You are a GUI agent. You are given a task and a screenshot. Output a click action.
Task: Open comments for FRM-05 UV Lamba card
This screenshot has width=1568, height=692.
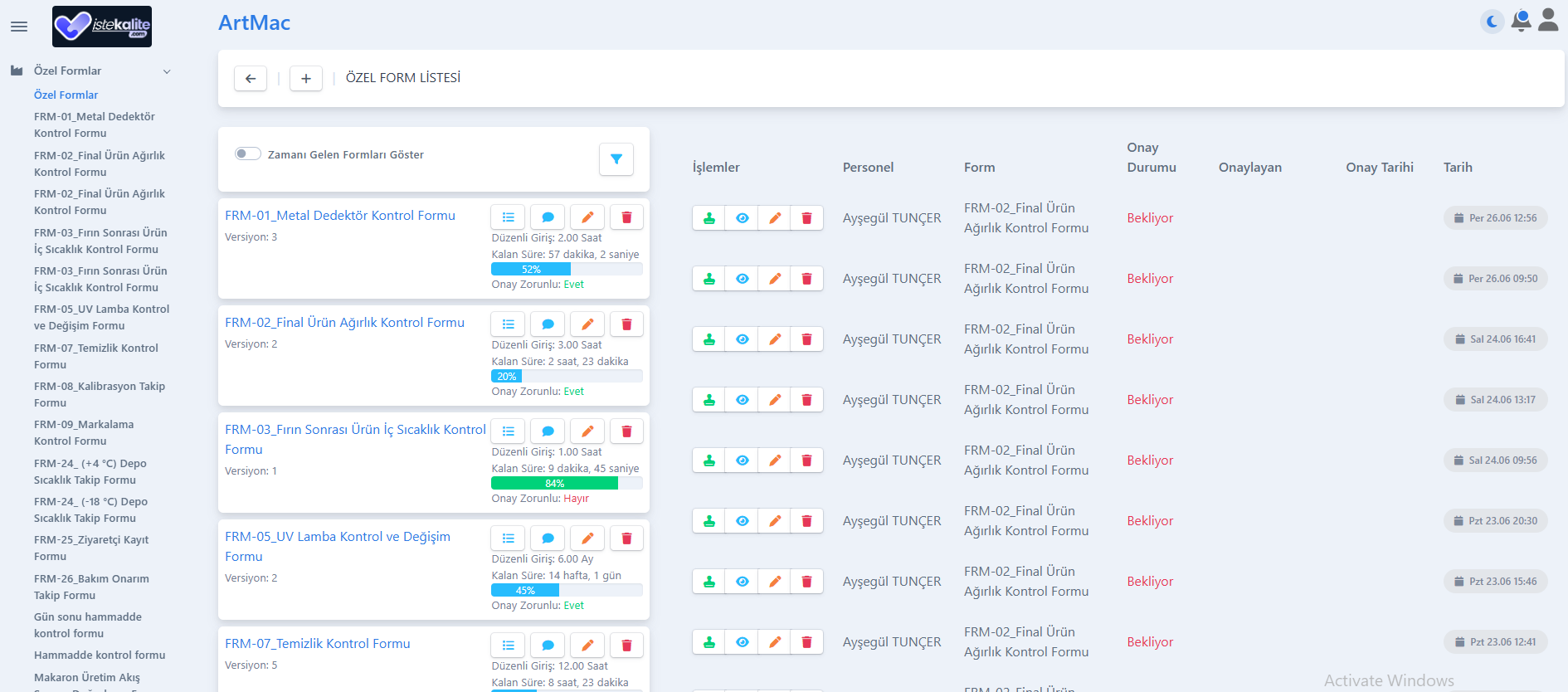click(548, 538)
